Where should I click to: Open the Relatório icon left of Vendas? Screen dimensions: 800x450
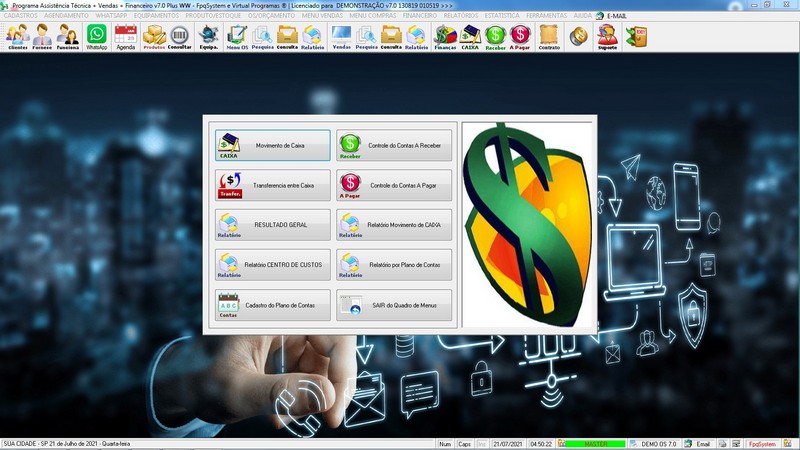(312, 37)
